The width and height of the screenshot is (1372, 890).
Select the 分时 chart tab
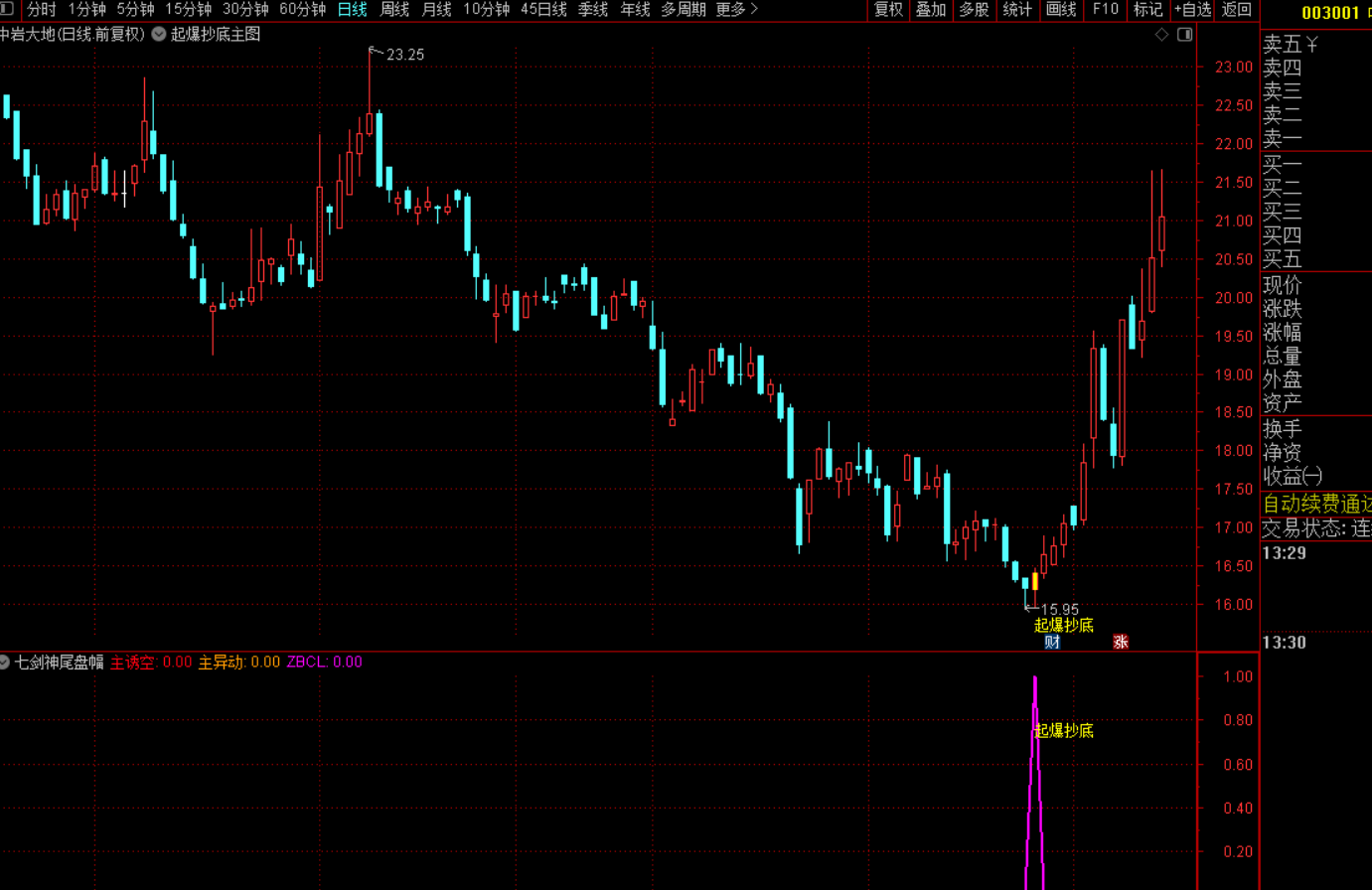[41, 9]
